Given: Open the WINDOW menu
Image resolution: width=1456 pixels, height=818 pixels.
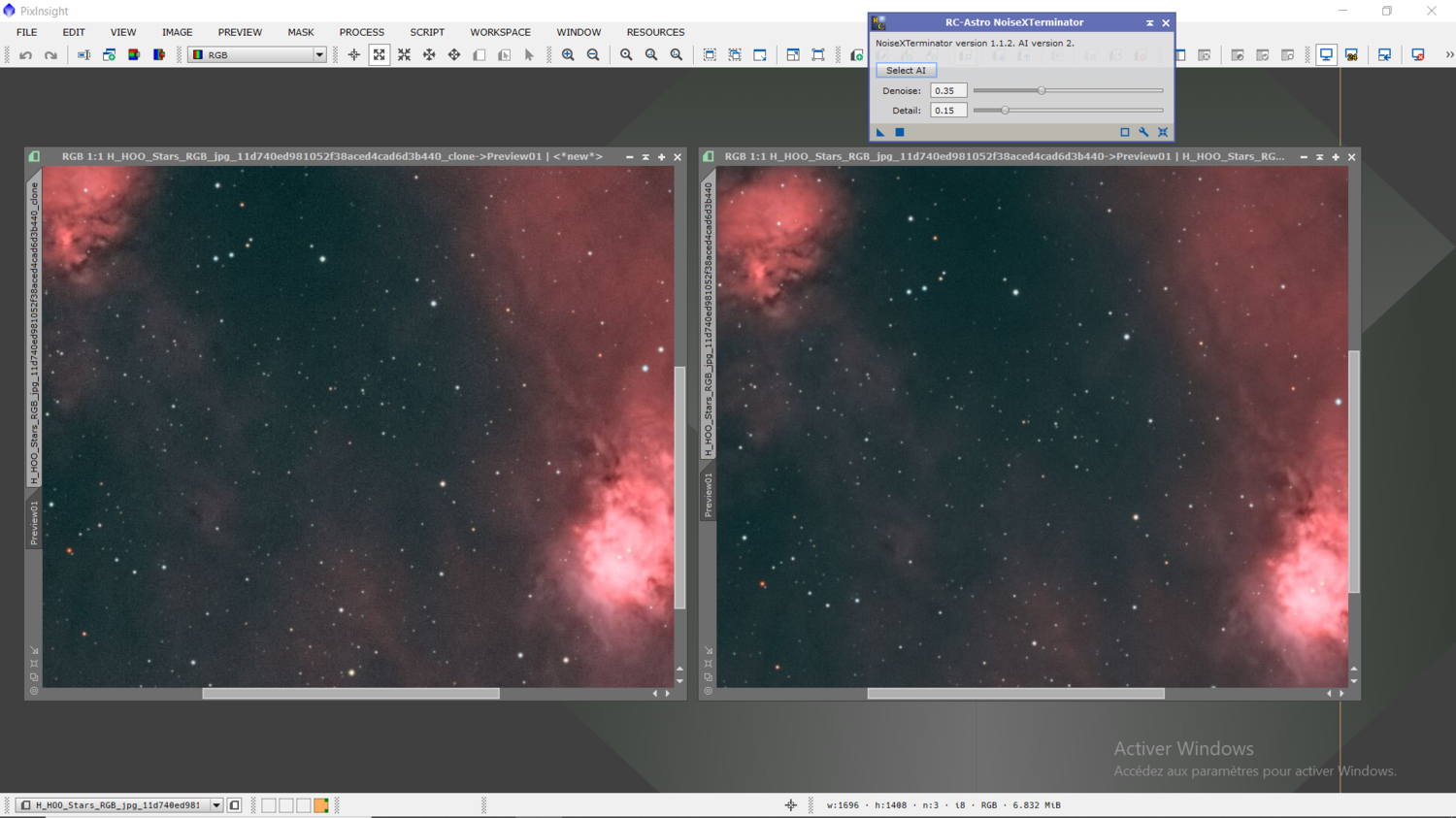Looking at the screenshot, I should (579, 32).
